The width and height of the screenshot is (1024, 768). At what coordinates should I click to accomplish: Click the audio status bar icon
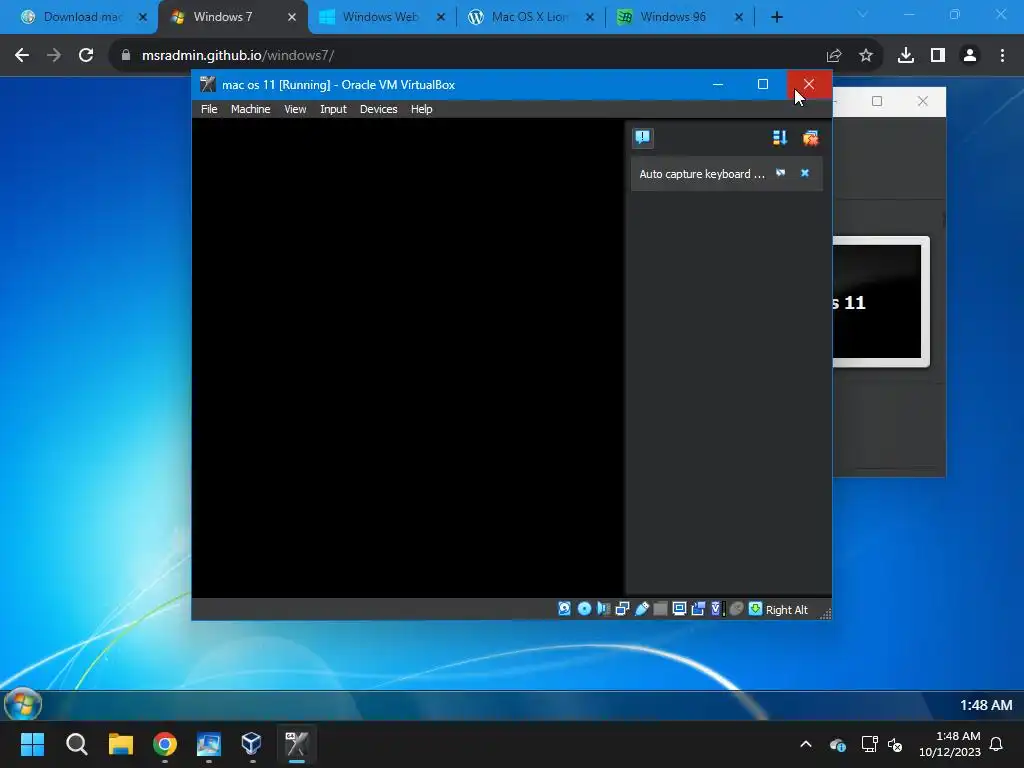click(603, 609)
